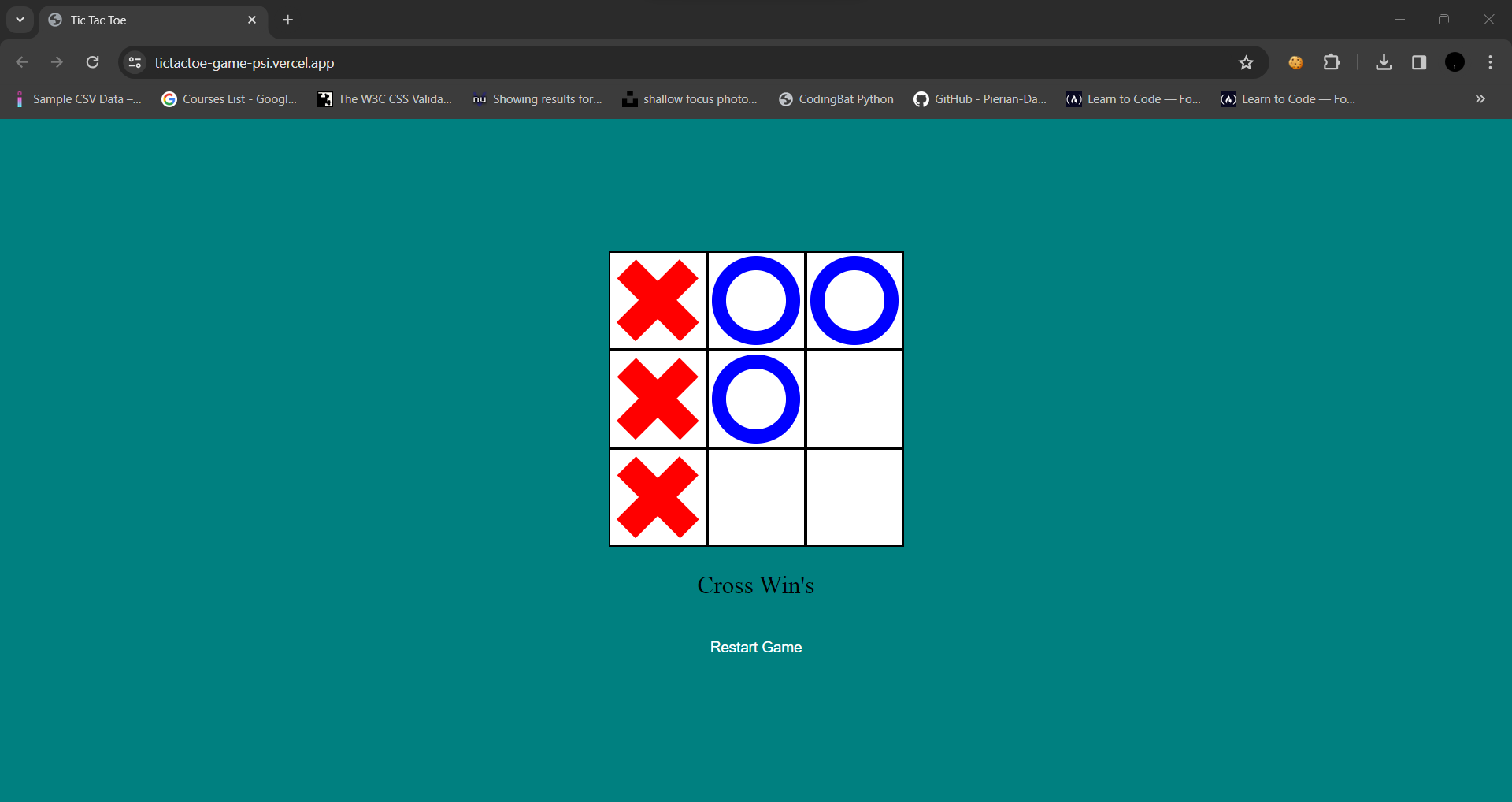The width and height of the screenshot is (1512, 802).
Task: Click the browser forward arrow
Action: pos(57,62)
